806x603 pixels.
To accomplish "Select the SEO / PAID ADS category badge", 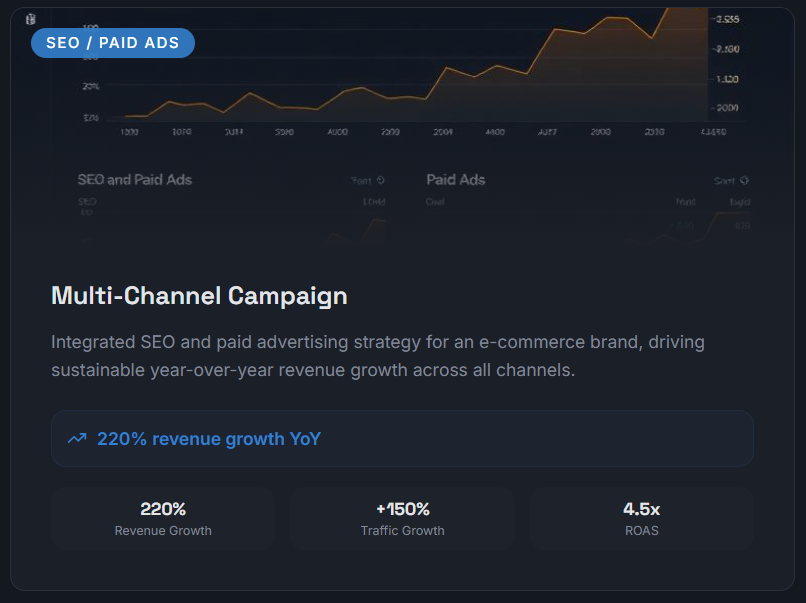I will click(113, 43).
